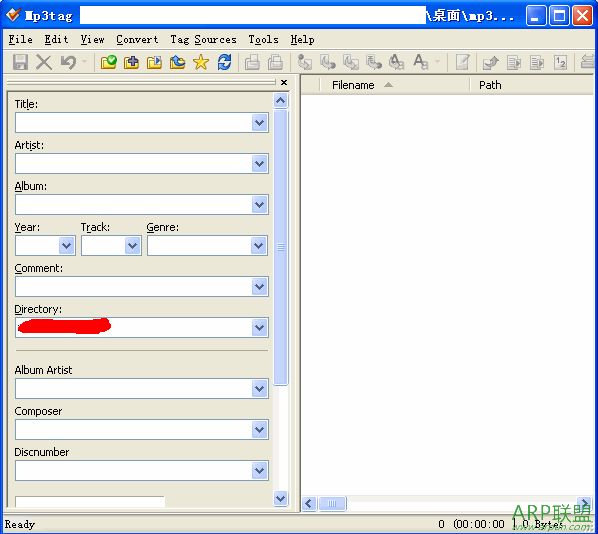Viewport: 598px width, 534px height.
Task: Click the tag sources web lookup icon
Action: [x=490, y=62]
